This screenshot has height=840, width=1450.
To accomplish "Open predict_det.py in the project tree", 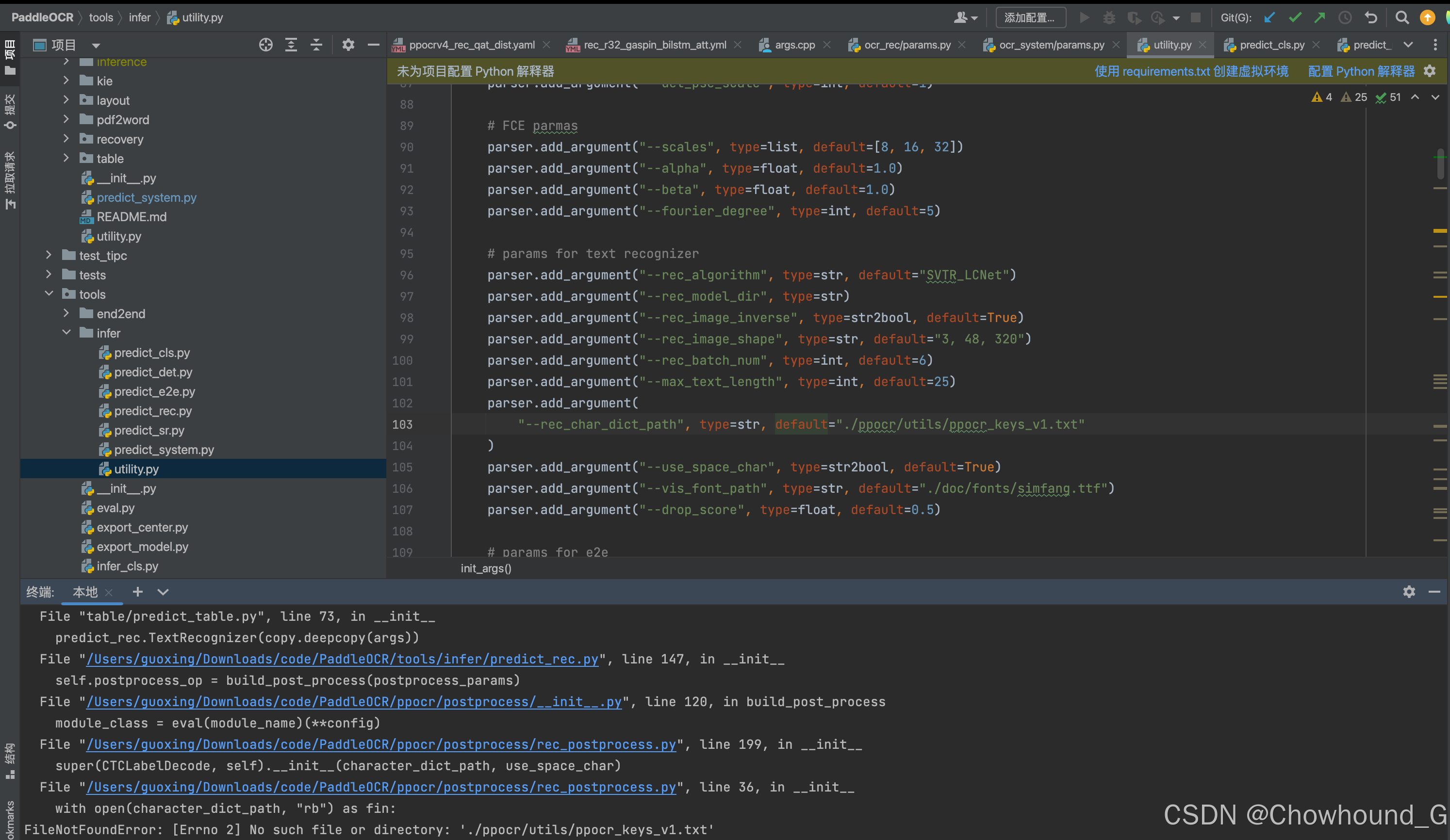I will [x=153, y=372].
